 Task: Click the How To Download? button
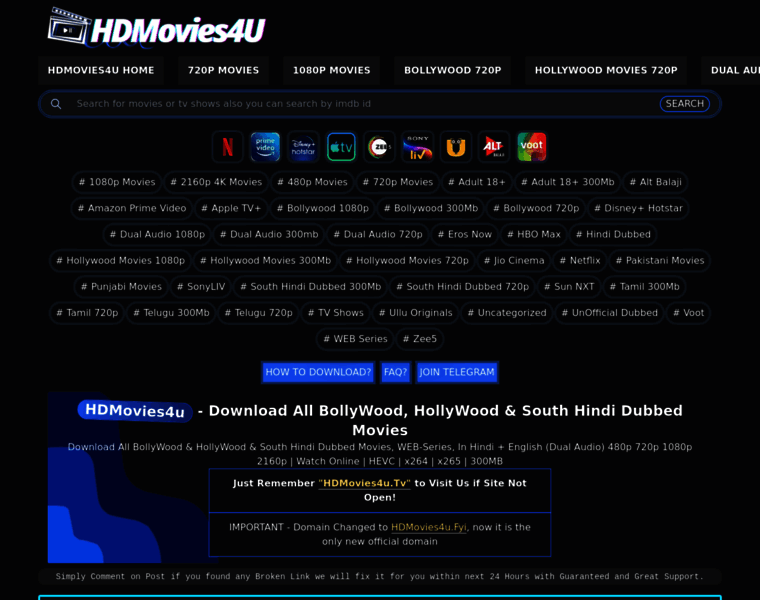pos(318,372)
